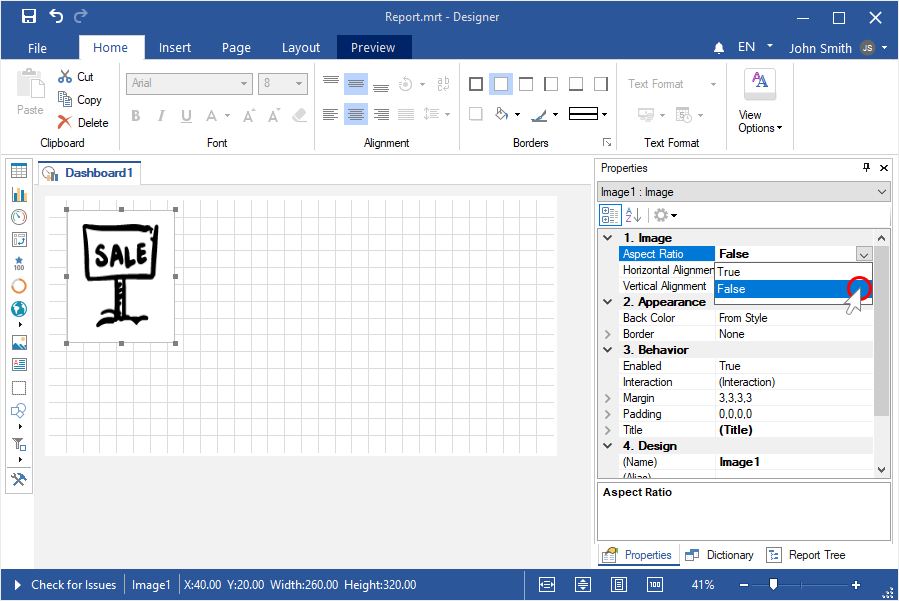
Task: Click Check for Issues in status bar
Action: pos(73,585)
